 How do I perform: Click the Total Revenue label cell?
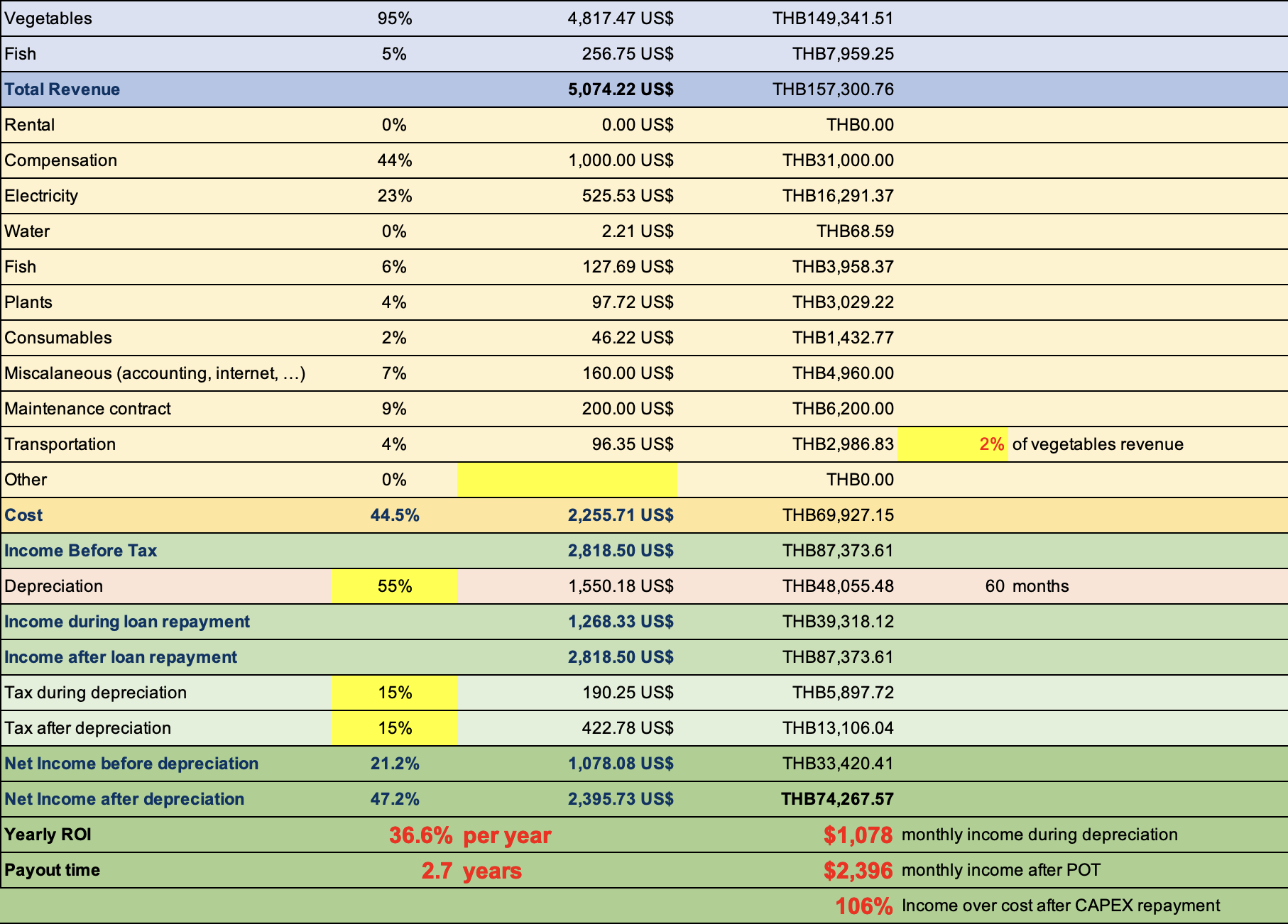[x=62, y=89]
